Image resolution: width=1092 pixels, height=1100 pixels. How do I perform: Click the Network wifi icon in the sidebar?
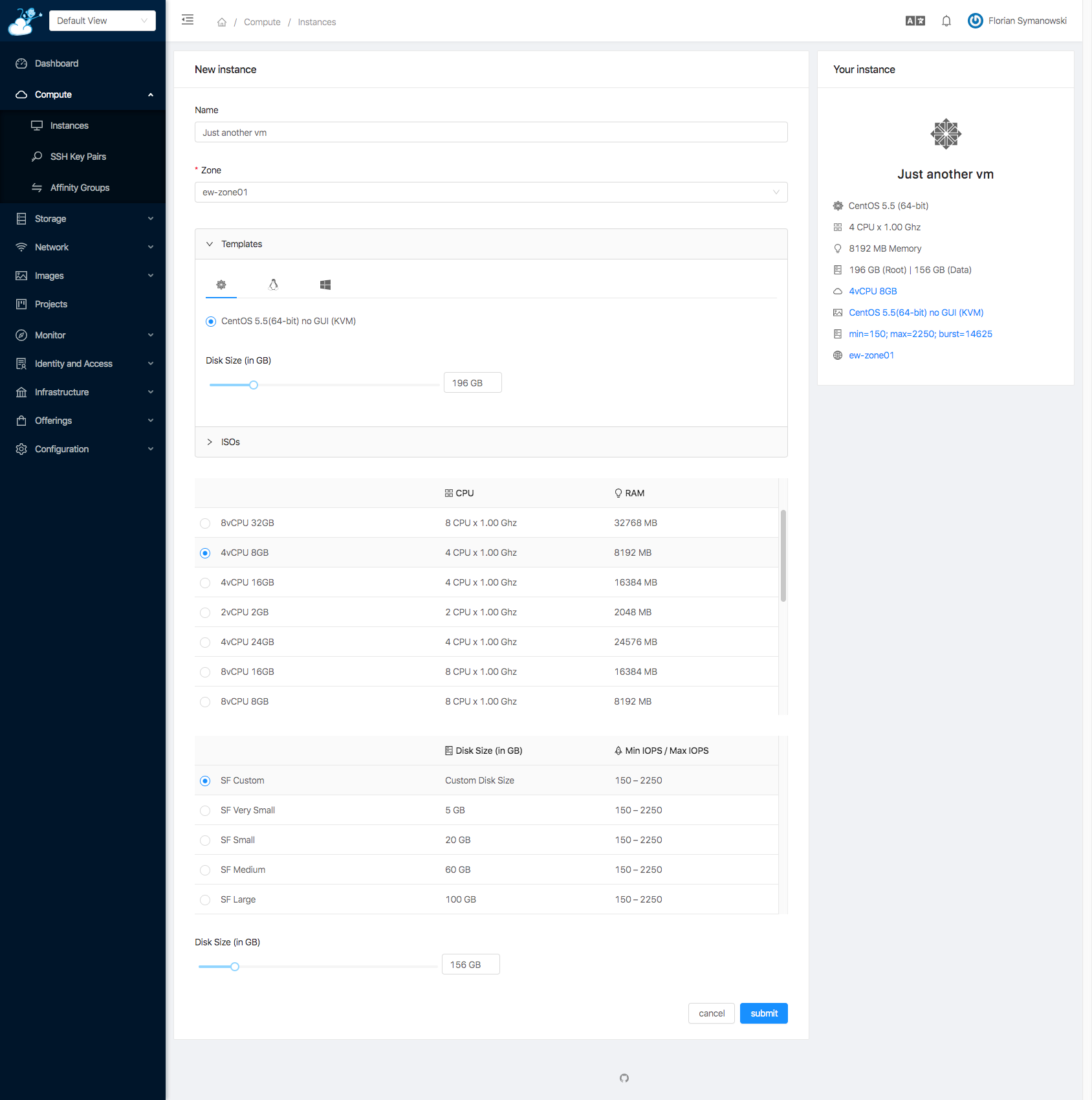pos(21,247)
